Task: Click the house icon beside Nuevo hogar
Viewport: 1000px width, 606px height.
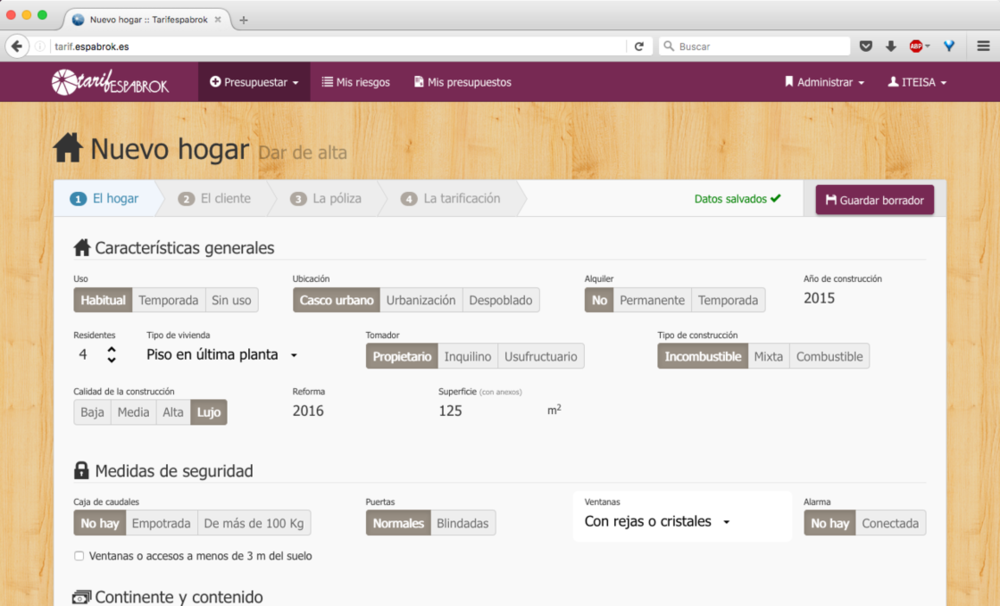Action: click(x=67, y=147)
